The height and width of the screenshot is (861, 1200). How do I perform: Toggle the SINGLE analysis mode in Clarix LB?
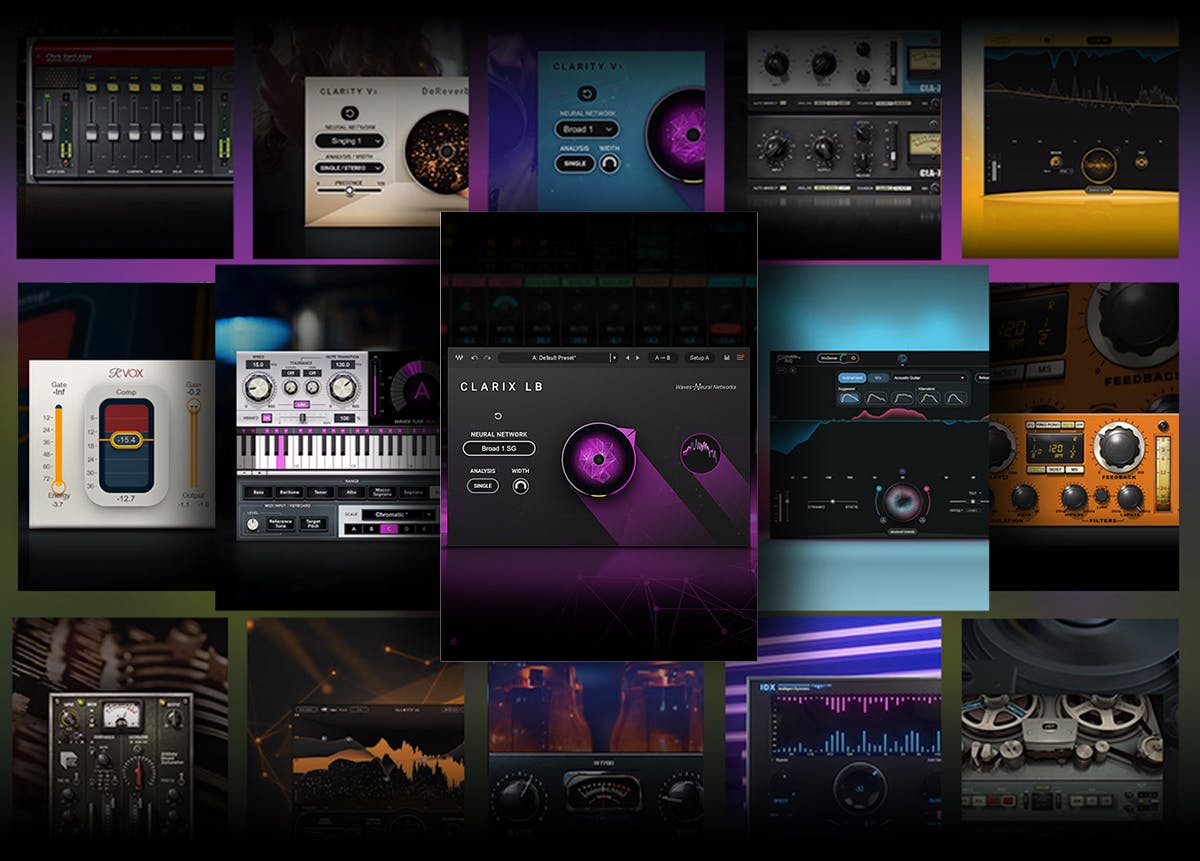coord(482,486)
